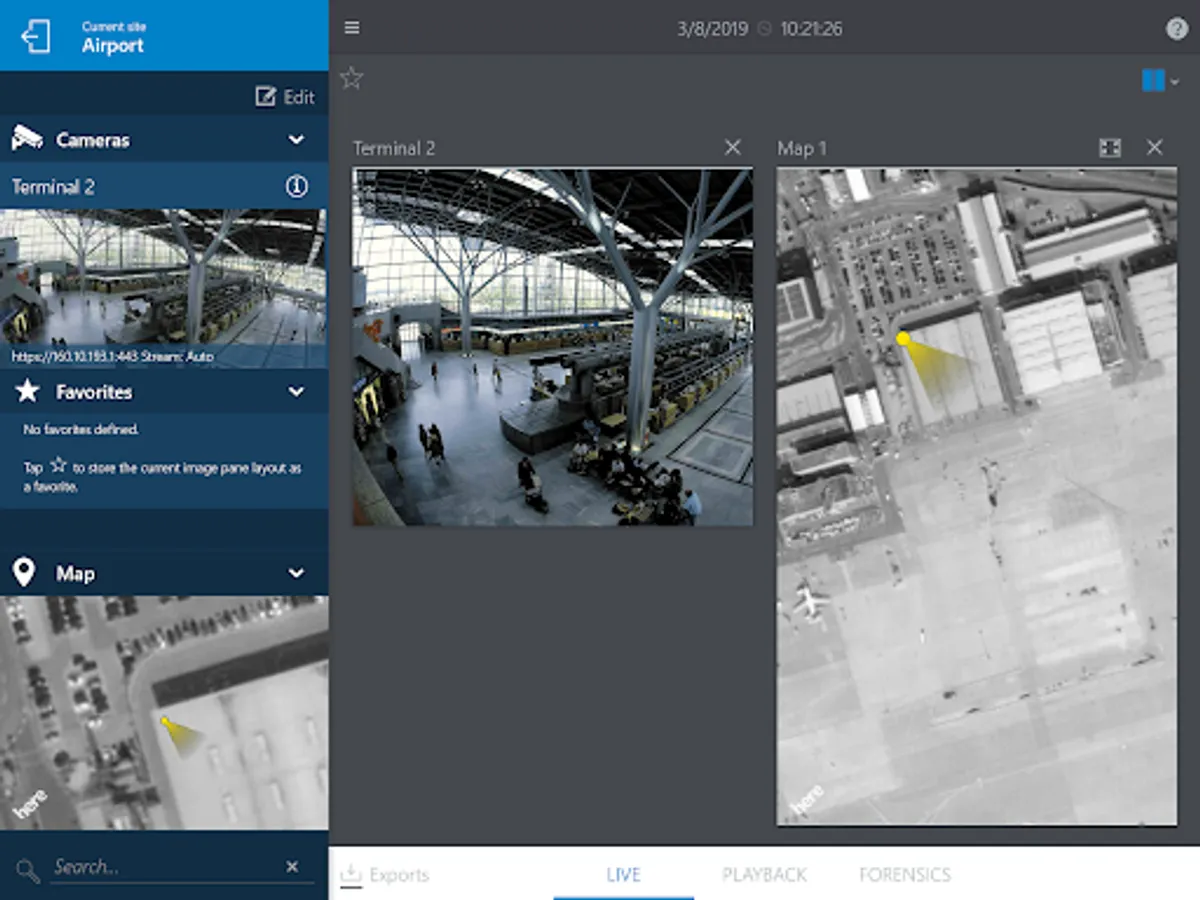Click the date 3/8/2019 in header
This screenshot has height=900, width=1200.
tap(713, 29)
